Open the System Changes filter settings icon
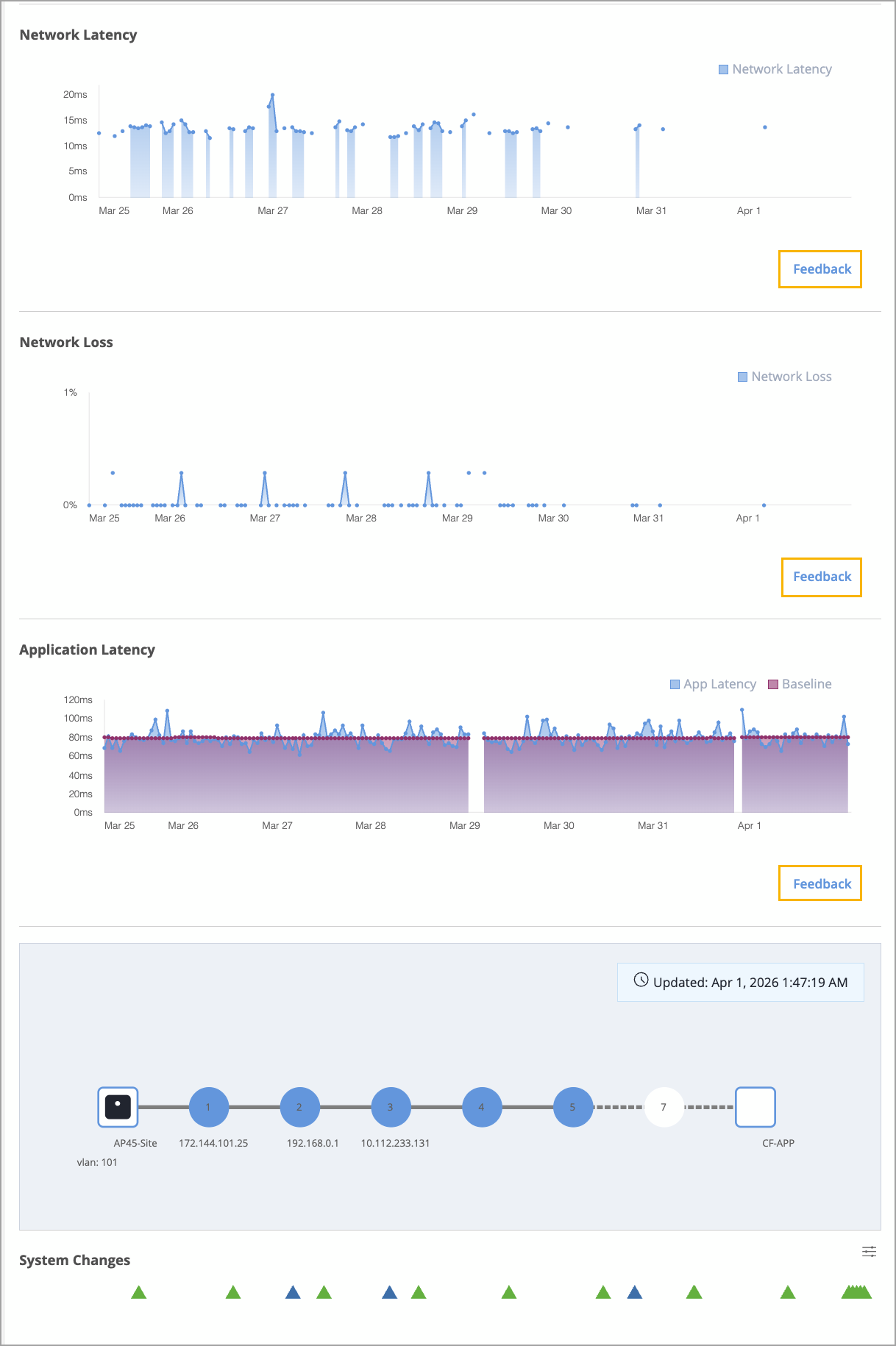Screen dimensions: 896x1346 point(869,1251)
